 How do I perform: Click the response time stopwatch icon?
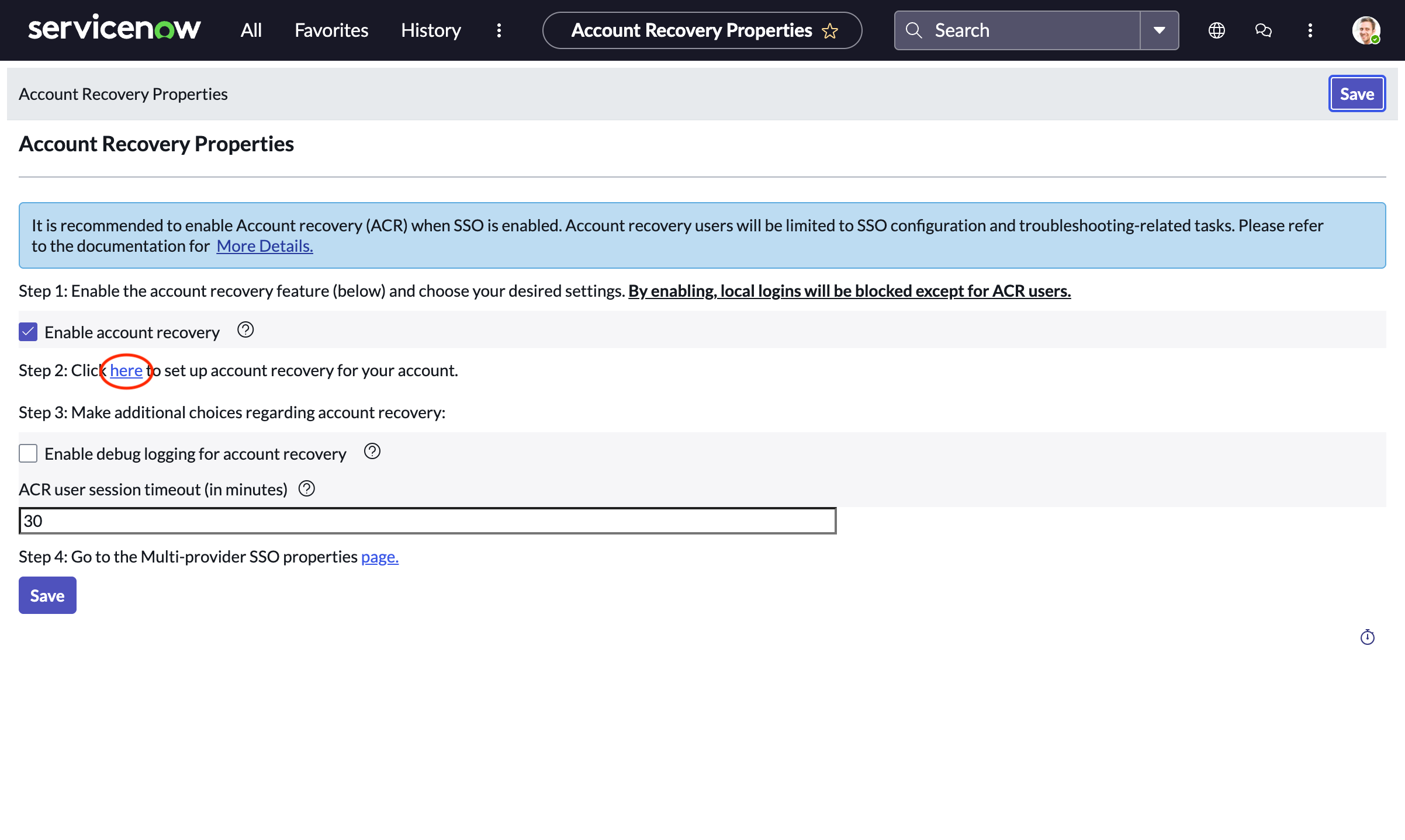[1368, 637]
